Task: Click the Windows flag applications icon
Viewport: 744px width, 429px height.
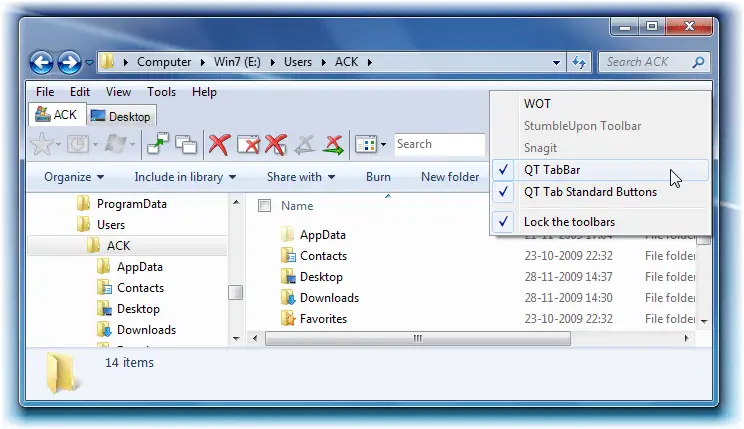Action: (x=115, y=144)
